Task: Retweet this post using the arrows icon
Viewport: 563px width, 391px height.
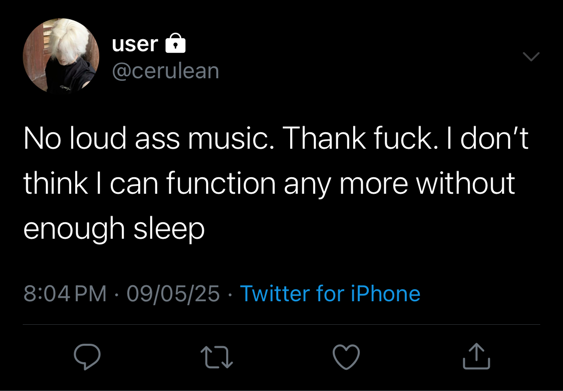Action: 217,357
